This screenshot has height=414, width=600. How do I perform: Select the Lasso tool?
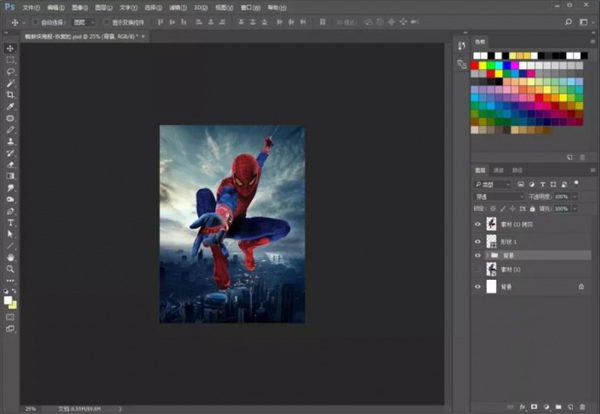(11, 71)
